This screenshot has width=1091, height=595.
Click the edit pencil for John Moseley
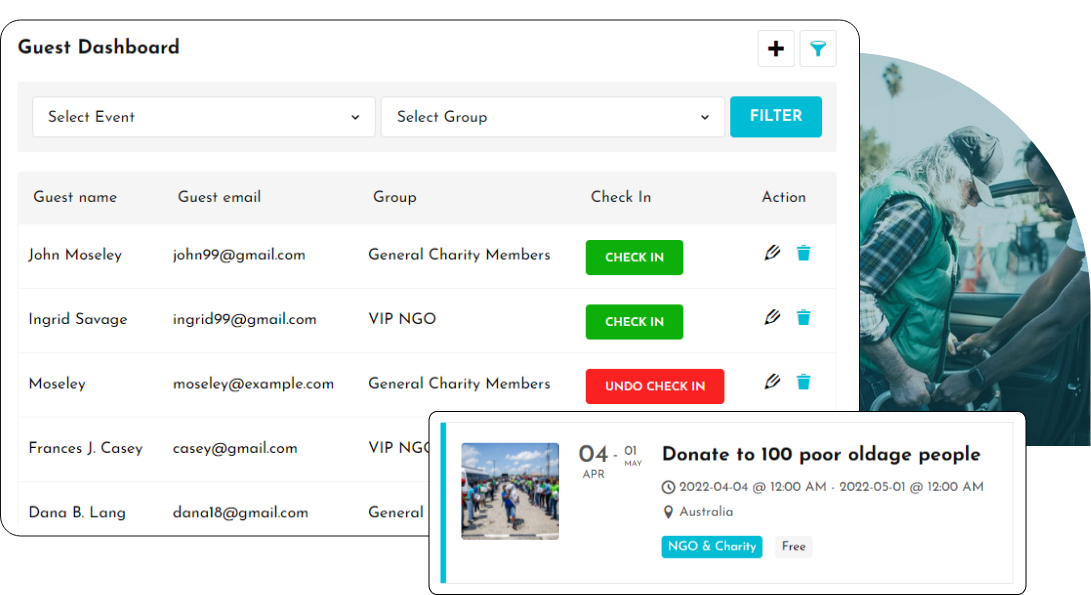point(771,253)
